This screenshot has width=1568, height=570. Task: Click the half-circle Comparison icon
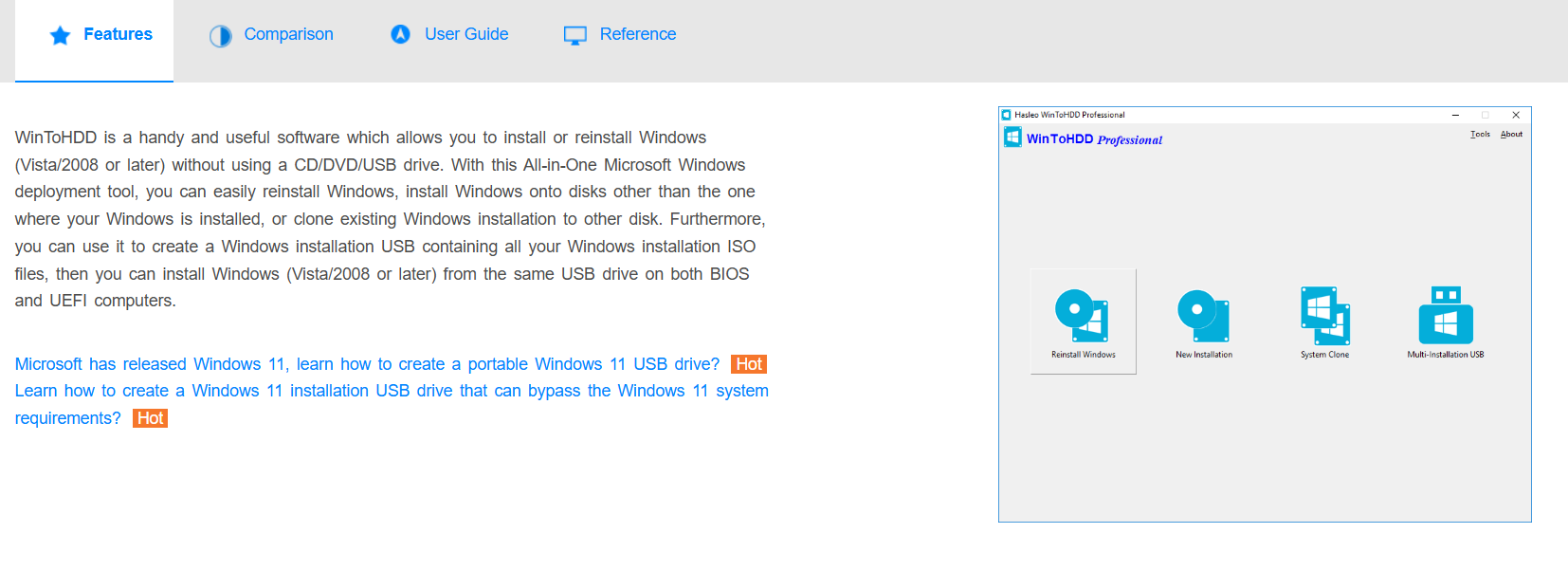tap(220, 36)
